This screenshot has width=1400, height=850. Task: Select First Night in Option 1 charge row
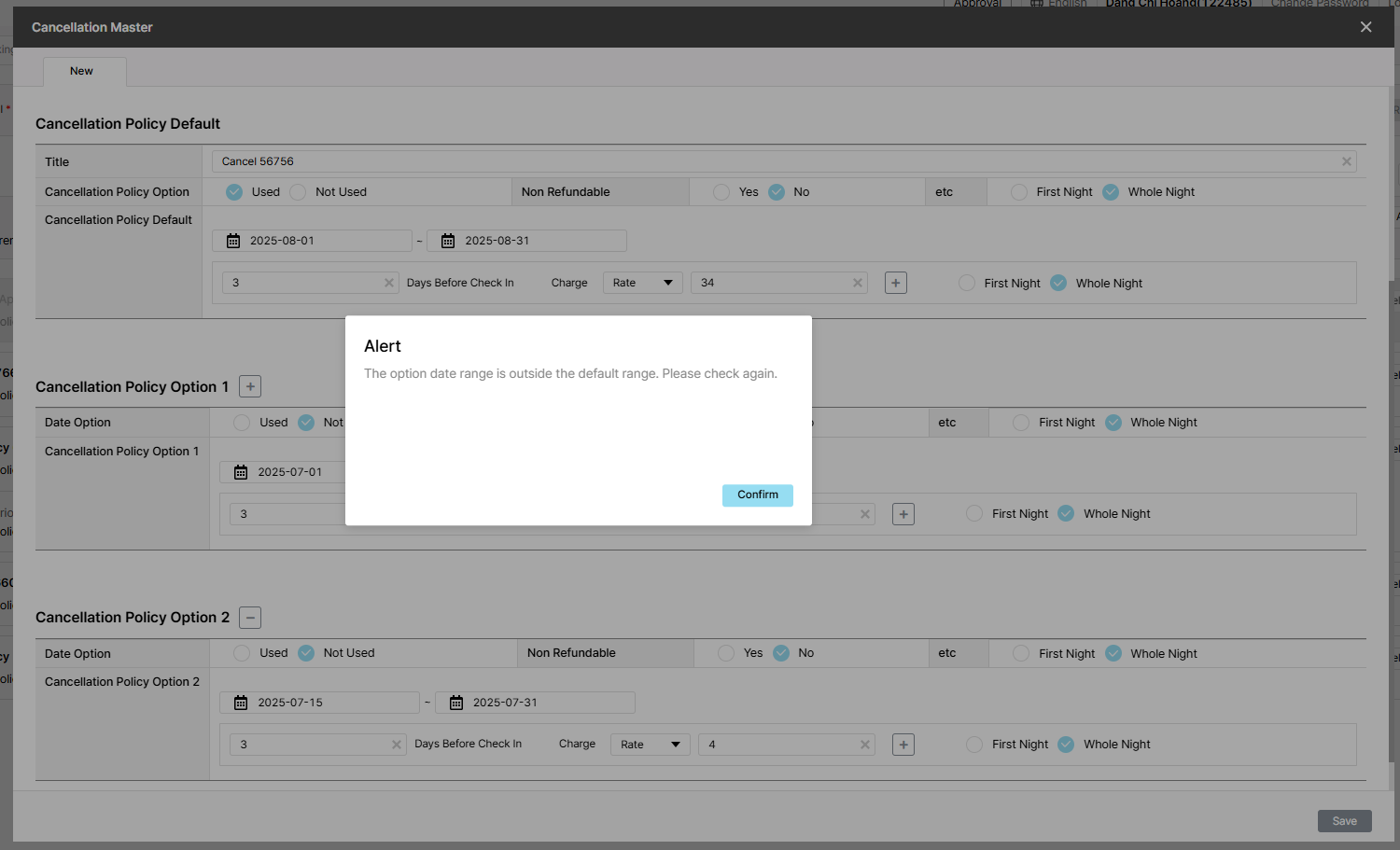point(974,513)
